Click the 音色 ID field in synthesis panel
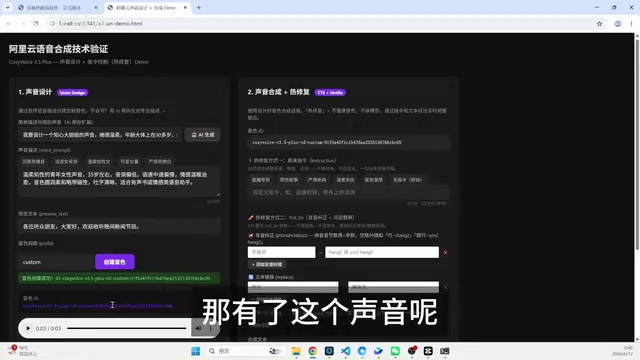 [x=349, y=142]
